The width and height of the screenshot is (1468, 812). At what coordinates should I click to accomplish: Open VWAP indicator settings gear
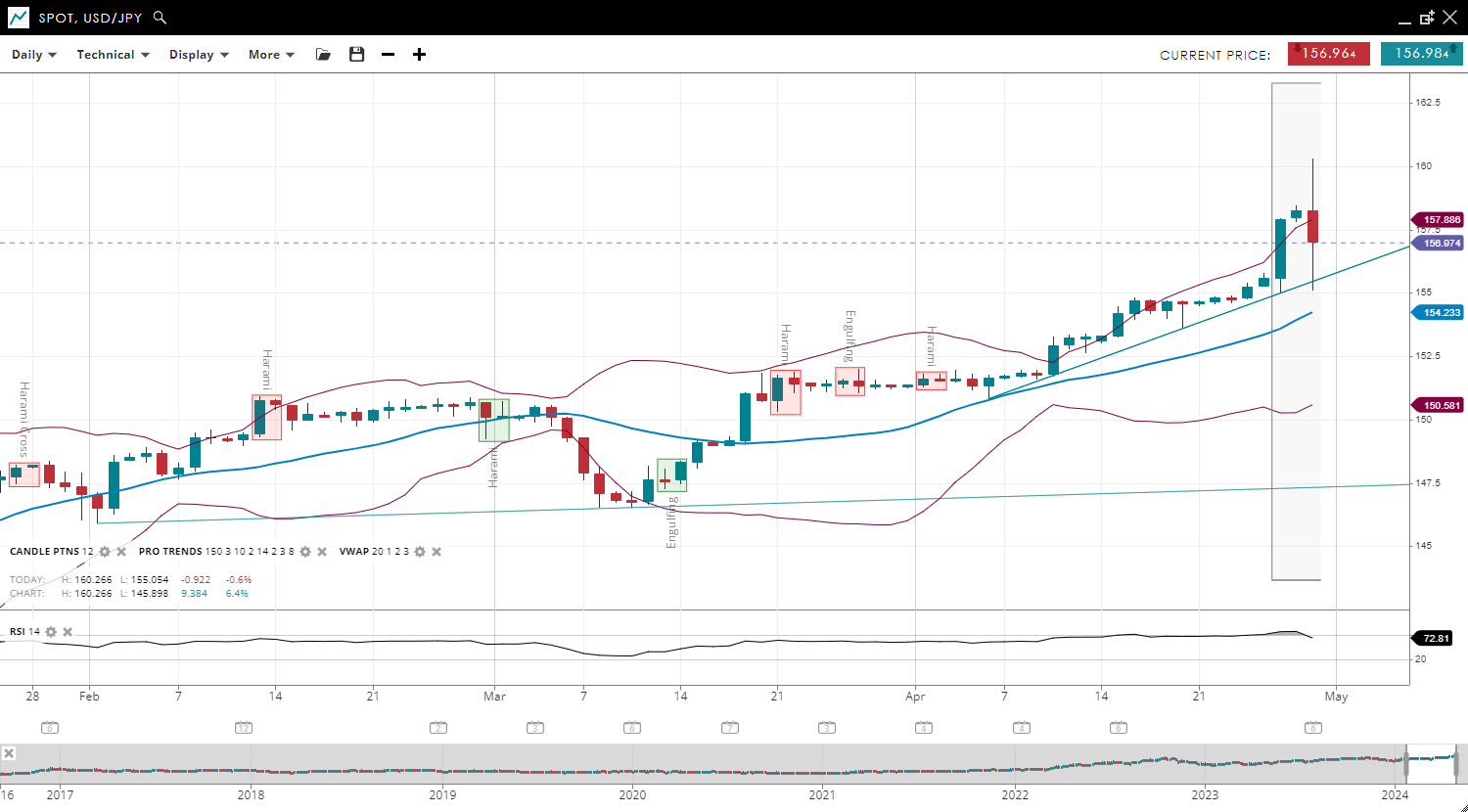tap(420, 552)
